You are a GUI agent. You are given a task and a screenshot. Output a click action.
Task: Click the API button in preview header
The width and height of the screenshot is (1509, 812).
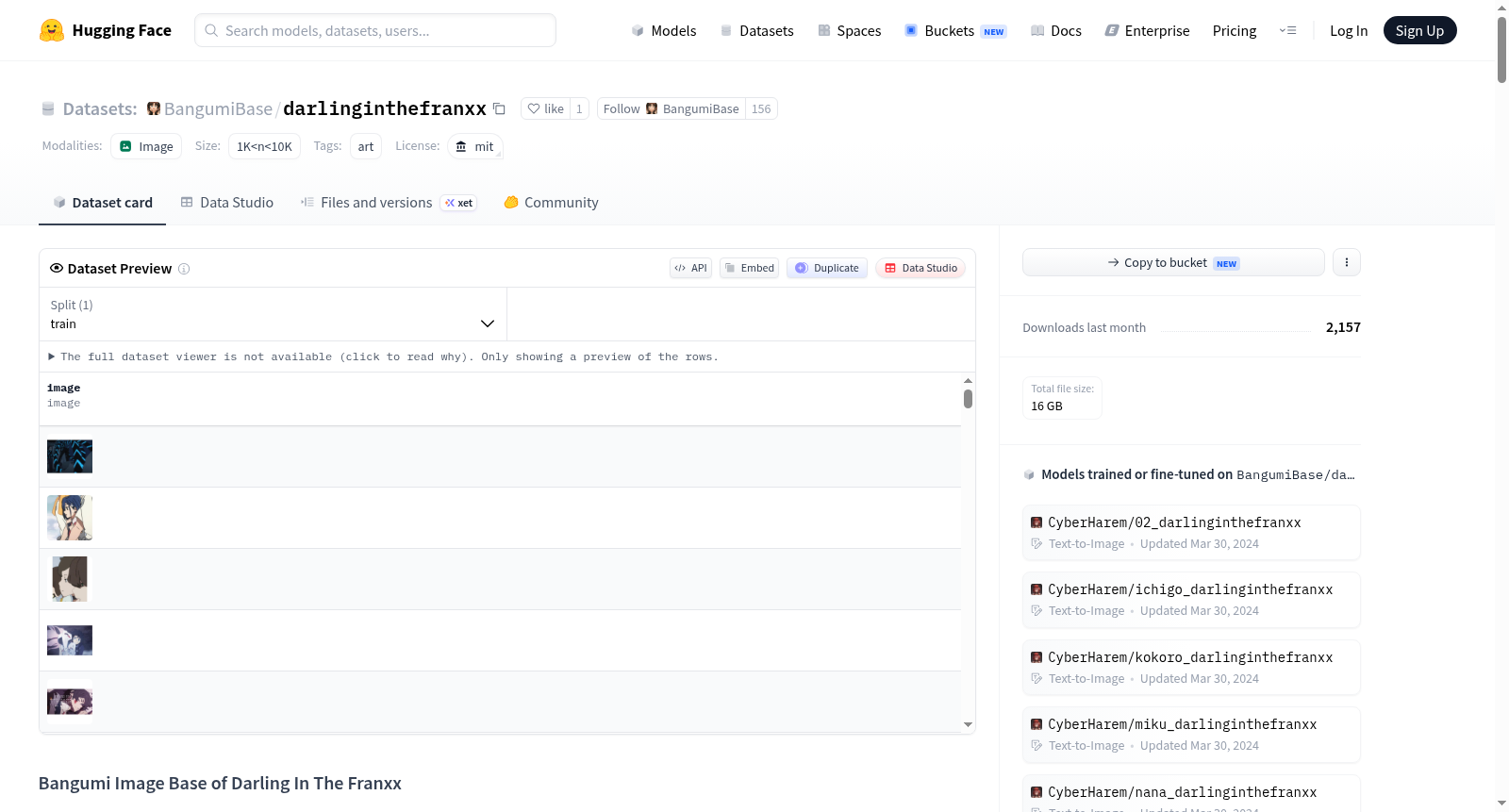(690, 268)
